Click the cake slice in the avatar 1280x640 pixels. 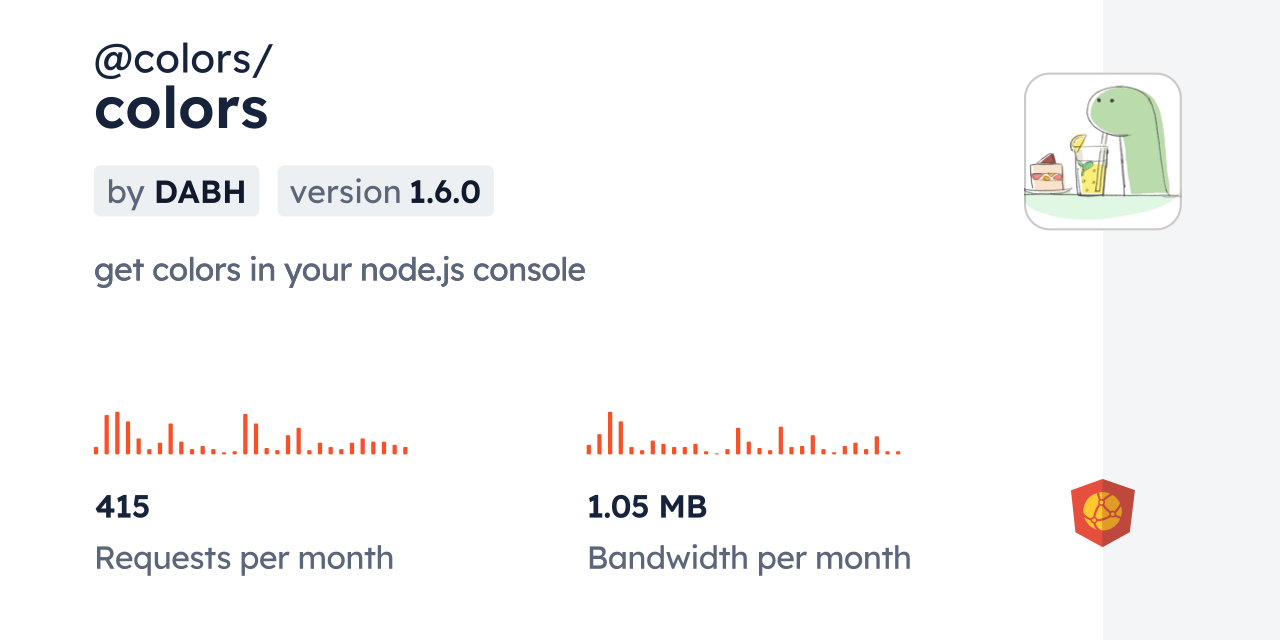click(x=1046, y=173)
